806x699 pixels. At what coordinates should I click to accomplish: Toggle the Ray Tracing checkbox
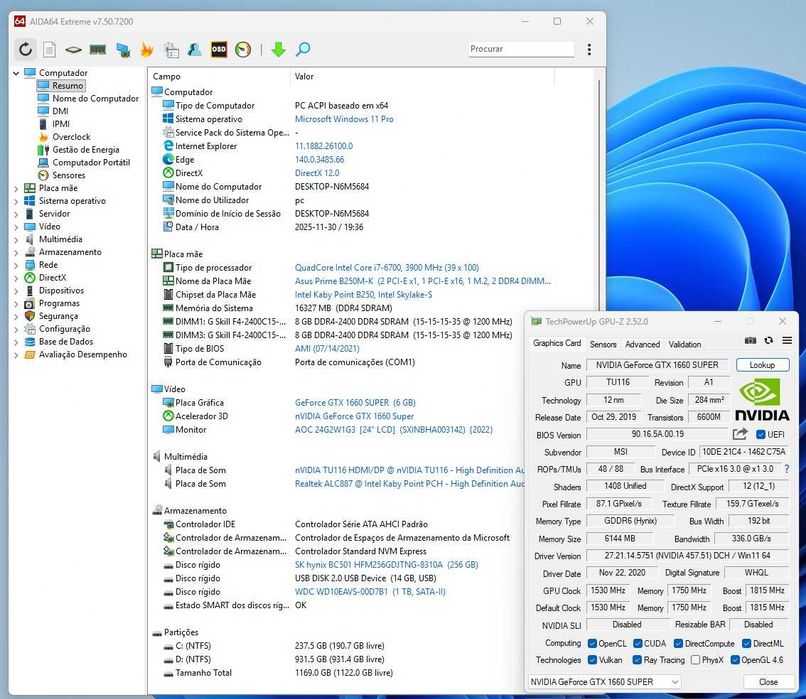(637, 659)
